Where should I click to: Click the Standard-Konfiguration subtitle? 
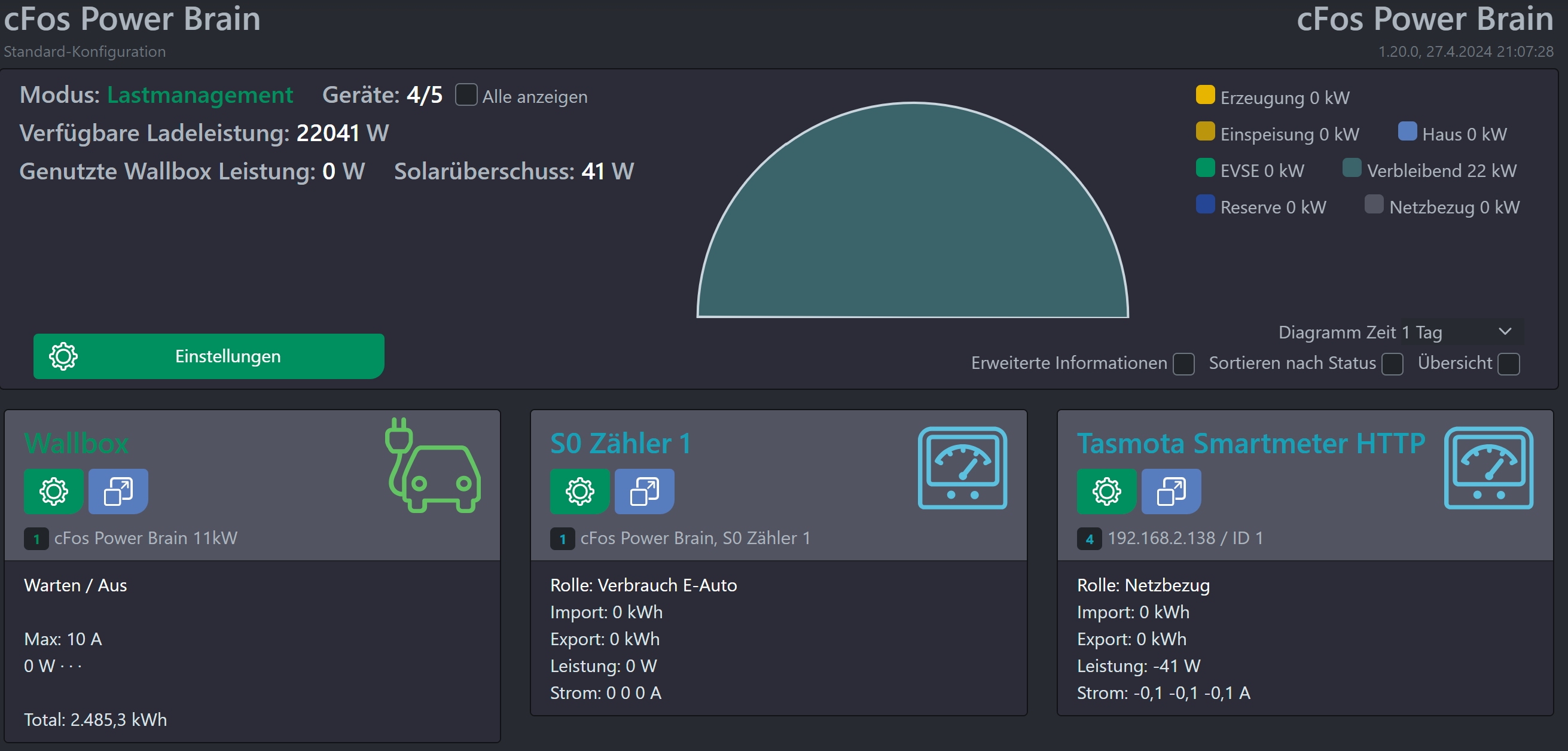[x=84, y=52]
